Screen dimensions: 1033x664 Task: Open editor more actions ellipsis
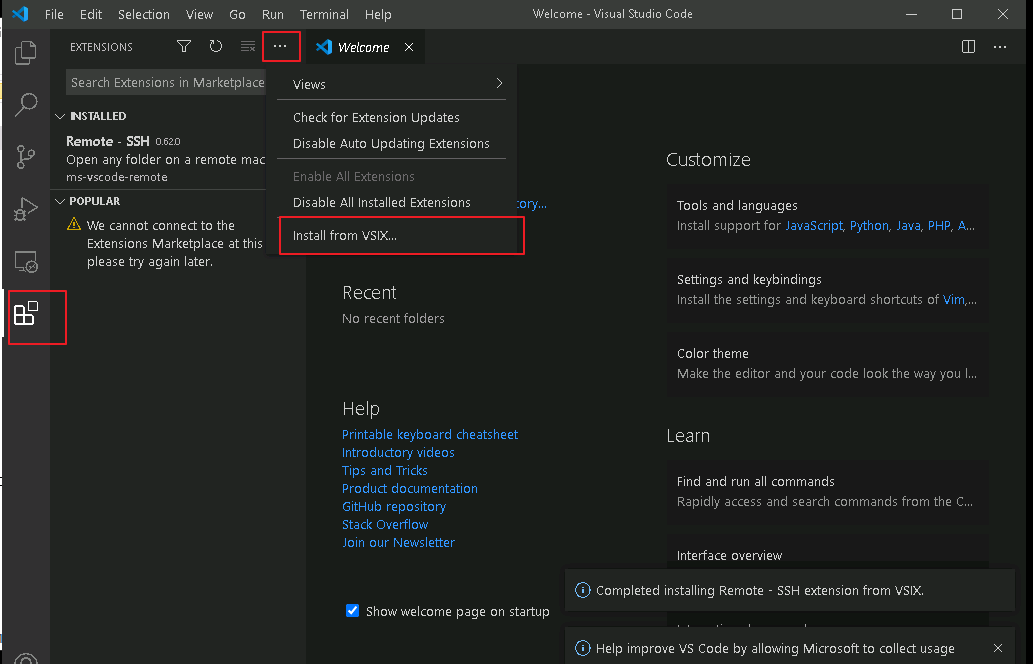coord(1000,47)
